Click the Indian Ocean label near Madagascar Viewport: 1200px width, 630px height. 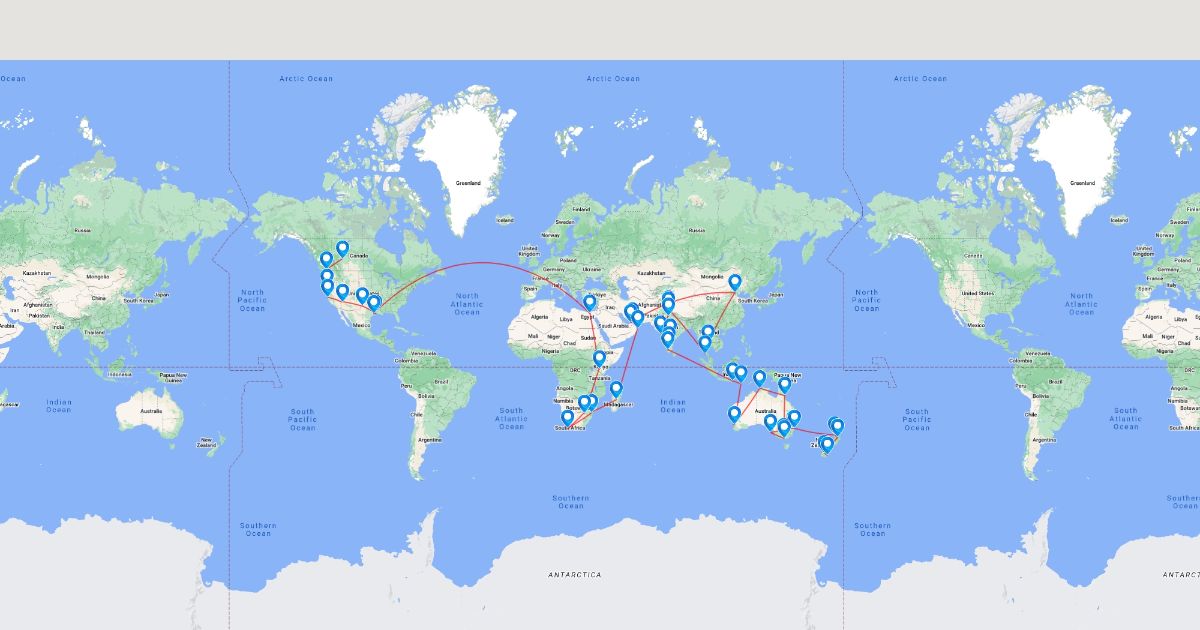673,405
